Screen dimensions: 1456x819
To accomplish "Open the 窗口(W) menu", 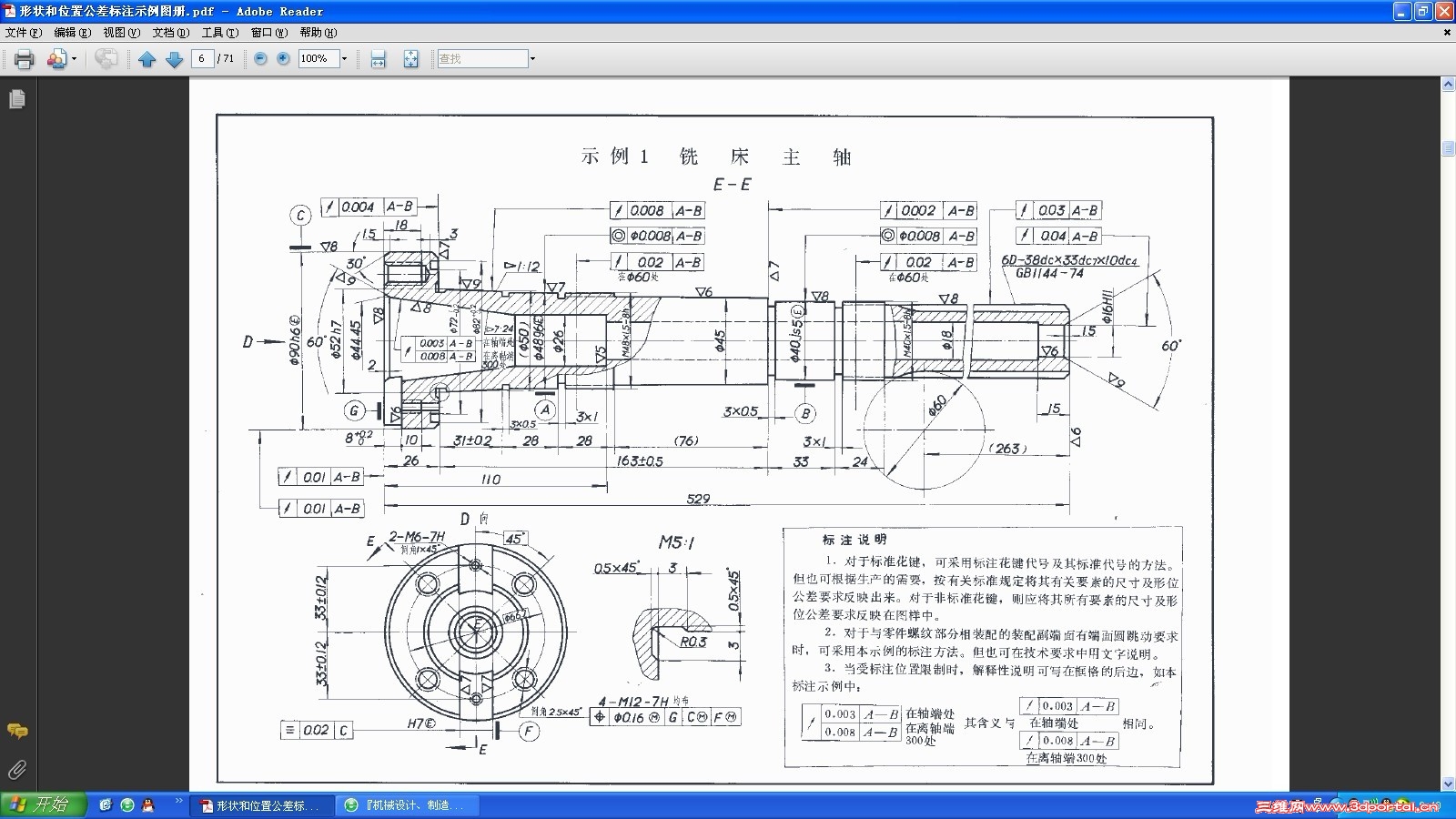I will tap(269, 32).
